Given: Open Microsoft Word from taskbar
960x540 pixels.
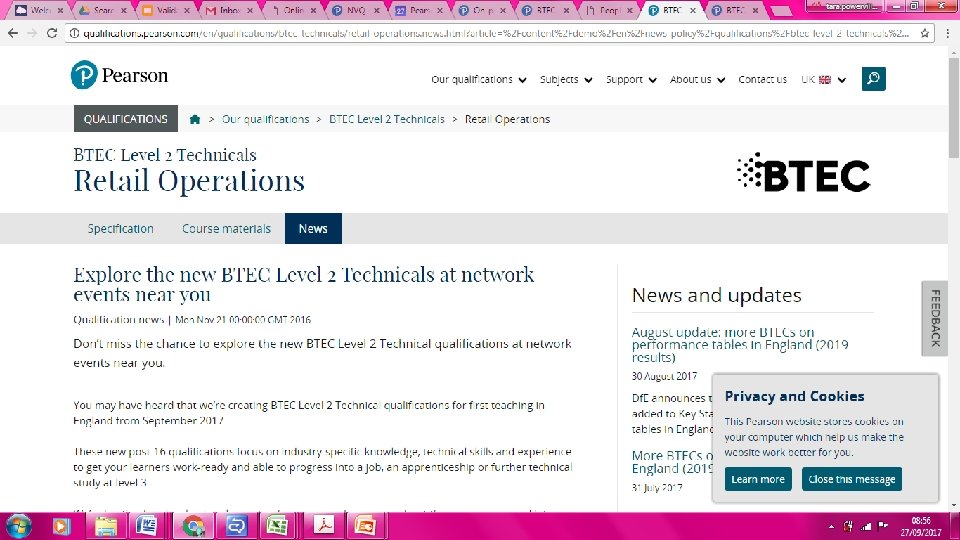Looking at the screenshot, I should pos(146,526).
